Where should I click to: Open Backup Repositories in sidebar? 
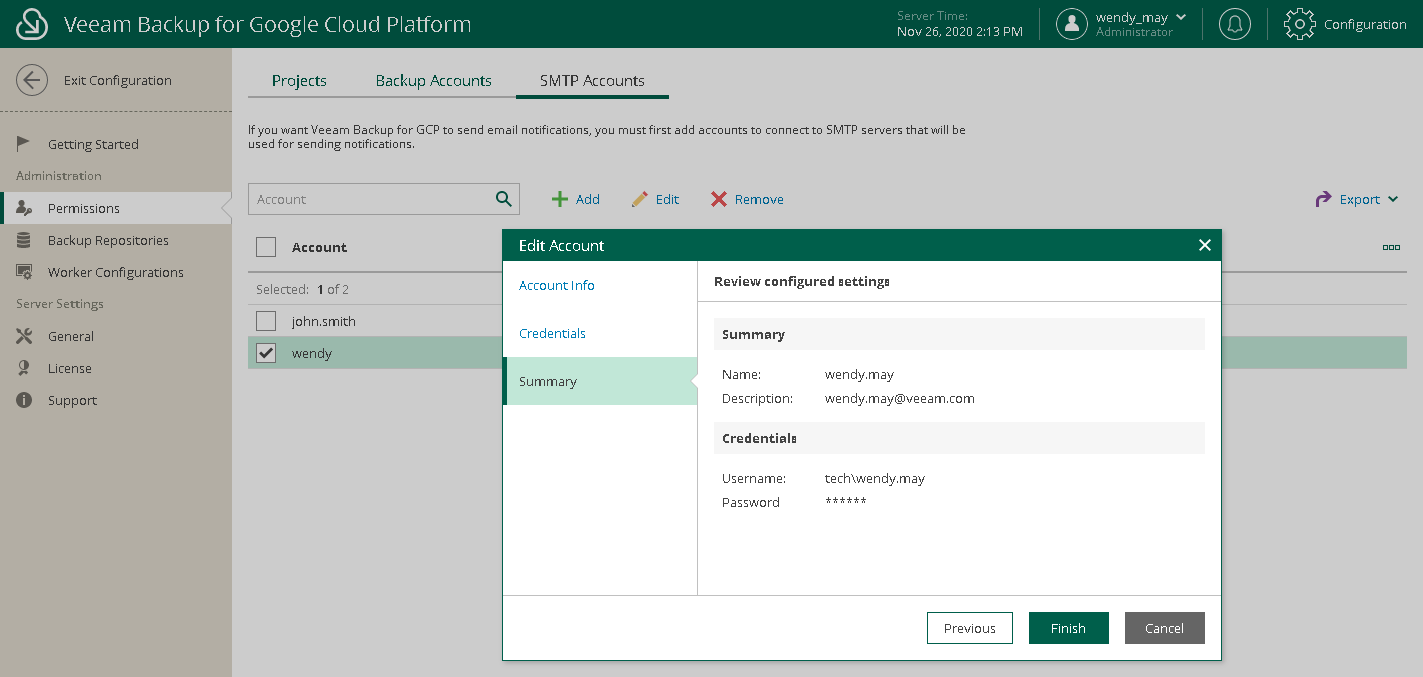(x=108, y=240)
